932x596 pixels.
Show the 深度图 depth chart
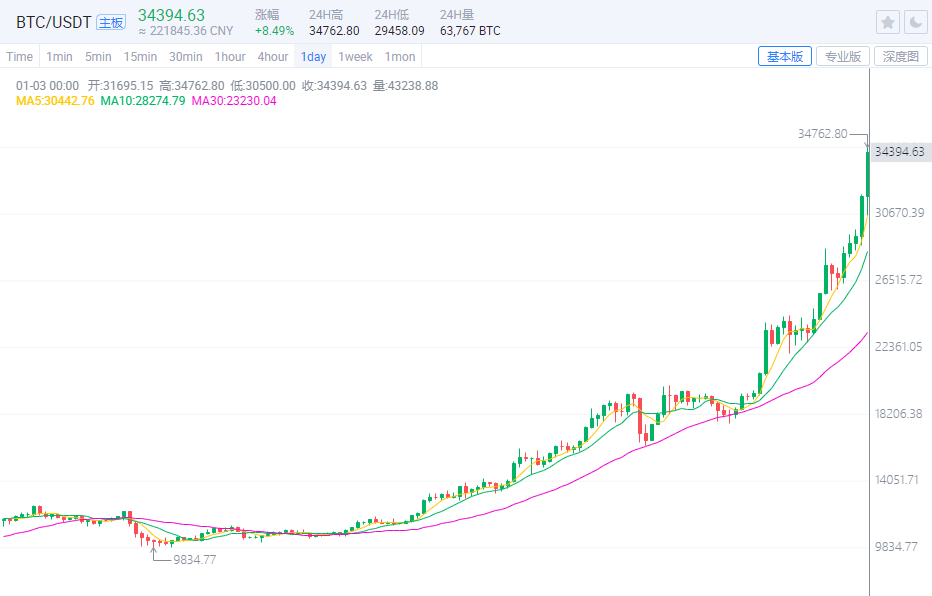tap(900, 56)
